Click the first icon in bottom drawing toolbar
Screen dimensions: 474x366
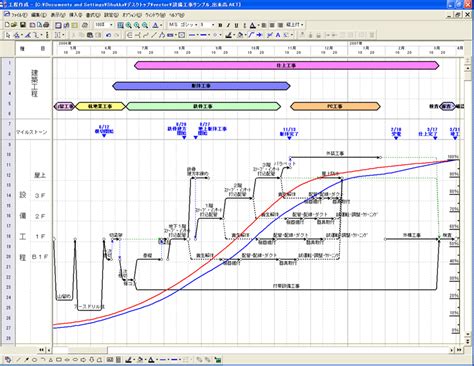(8, 360)
